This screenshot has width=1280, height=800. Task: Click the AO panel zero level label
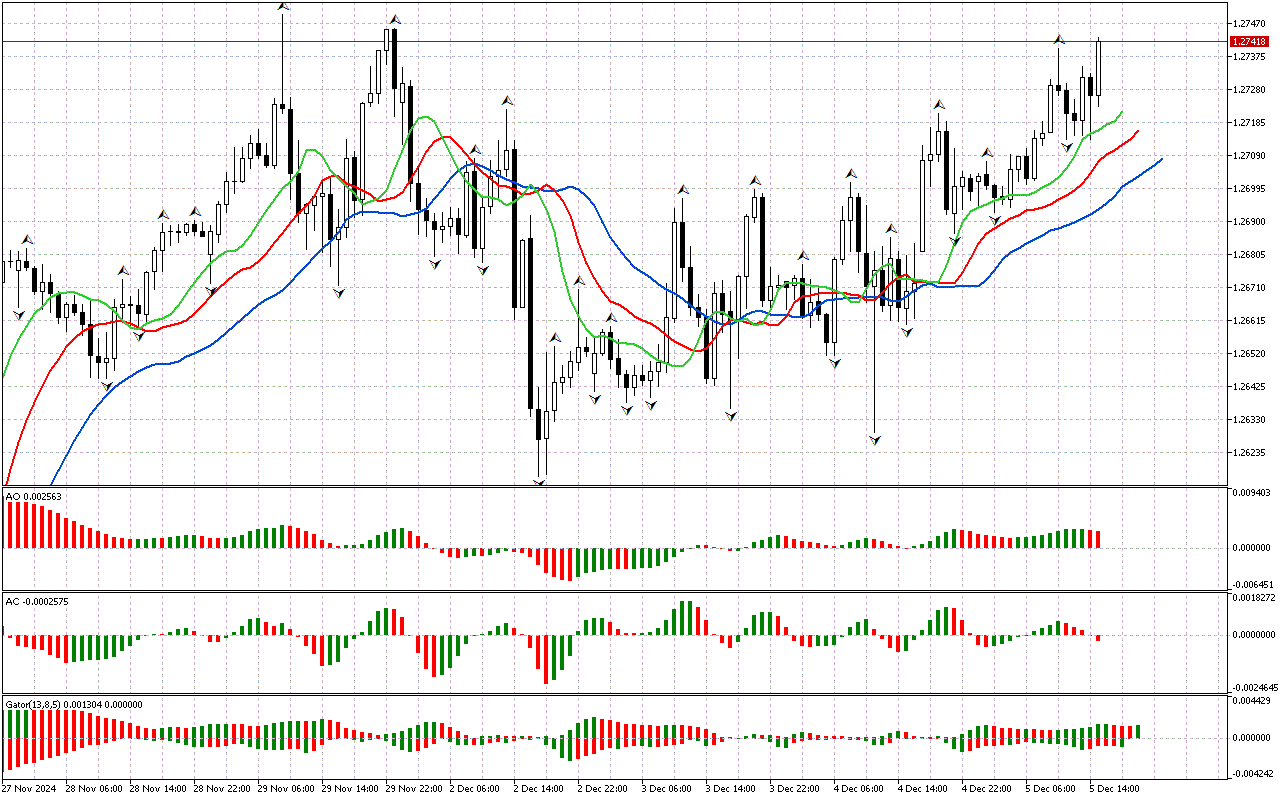click(1252, 548)
